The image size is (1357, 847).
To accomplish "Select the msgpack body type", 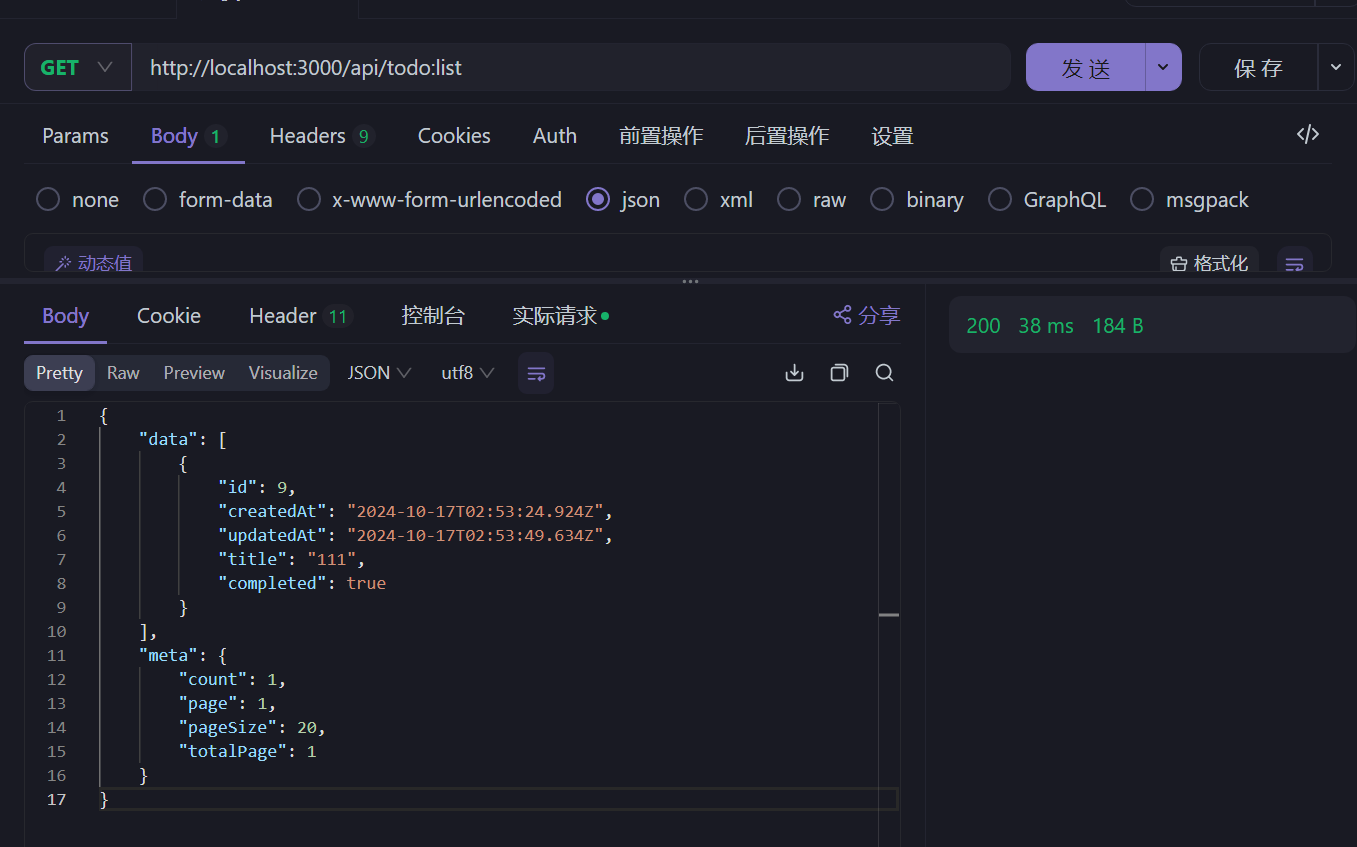I will click(x=1190, y=200).
